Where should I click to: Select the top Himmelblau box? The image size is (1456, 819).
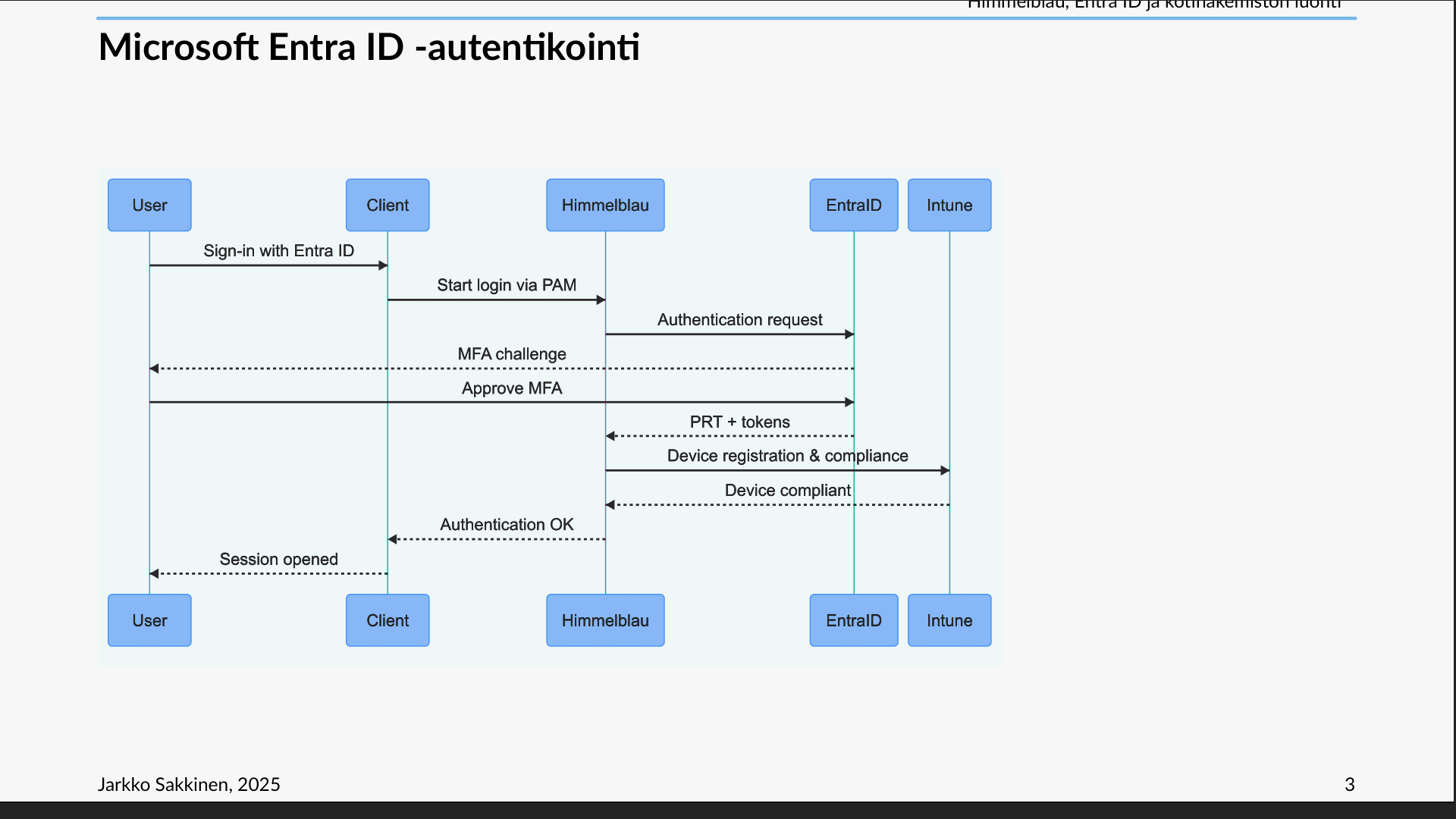click(x=605, y=205)
